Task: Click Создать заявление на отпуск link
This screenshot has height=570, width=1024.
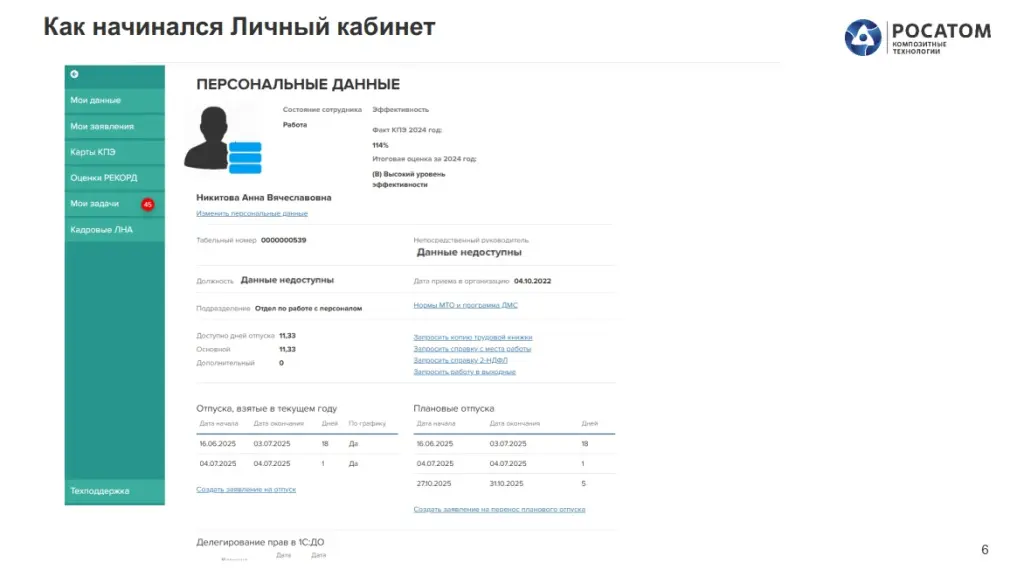Action: (x=246, y=489)
